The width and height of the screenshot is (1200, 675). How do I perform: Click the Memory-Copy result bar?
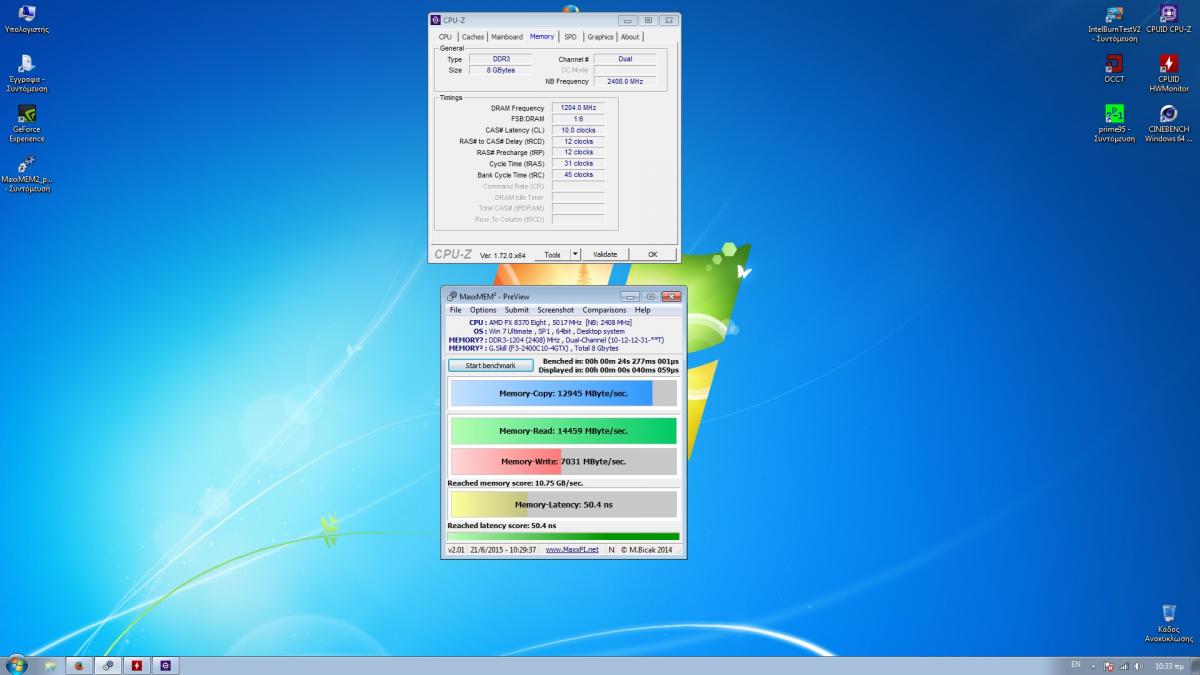[563, 393]
